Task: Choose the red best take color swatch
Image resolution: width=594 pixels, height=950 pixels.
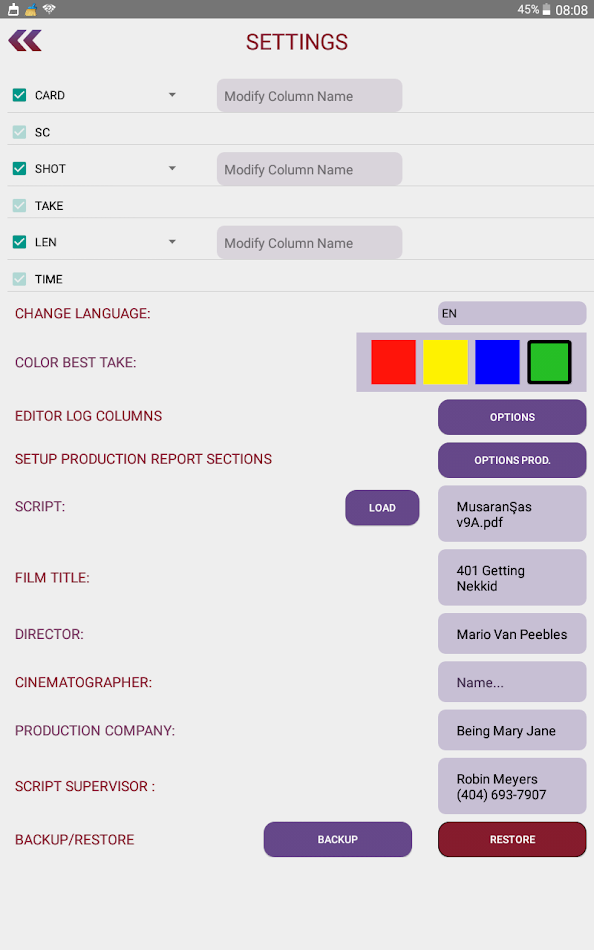Action: (393, 362)
